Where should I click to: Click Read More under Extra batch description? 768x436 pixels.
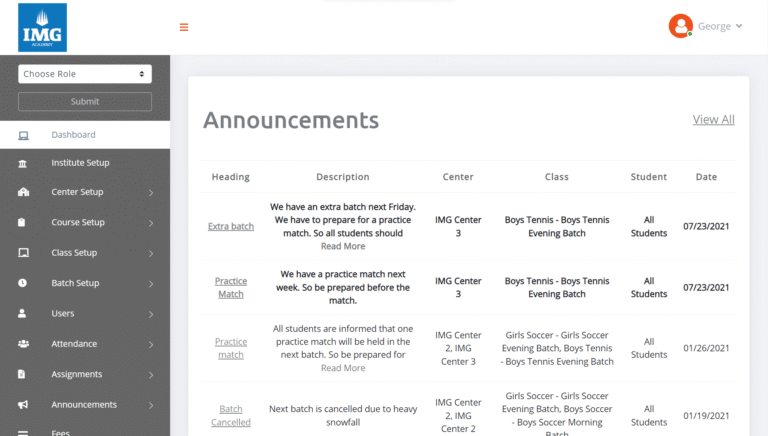342,246
